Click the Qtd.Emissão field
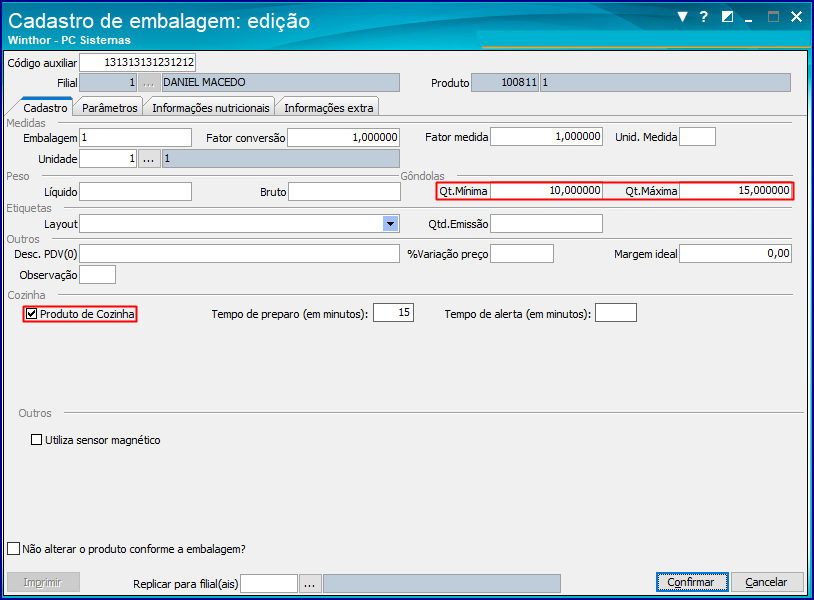814x600 pixels. [x=546, y=224]
